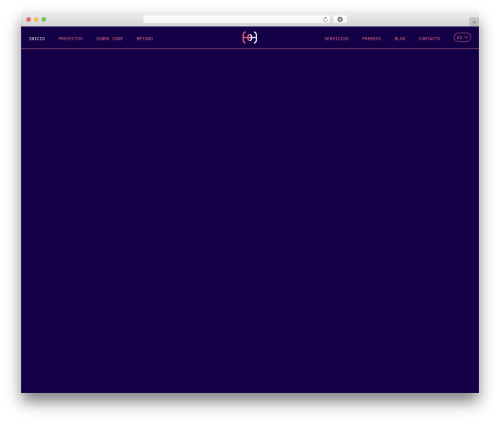Open the Contacto page
Viewport: 500px width, 423px height.
pyautogui.click(x=429, y=39)
